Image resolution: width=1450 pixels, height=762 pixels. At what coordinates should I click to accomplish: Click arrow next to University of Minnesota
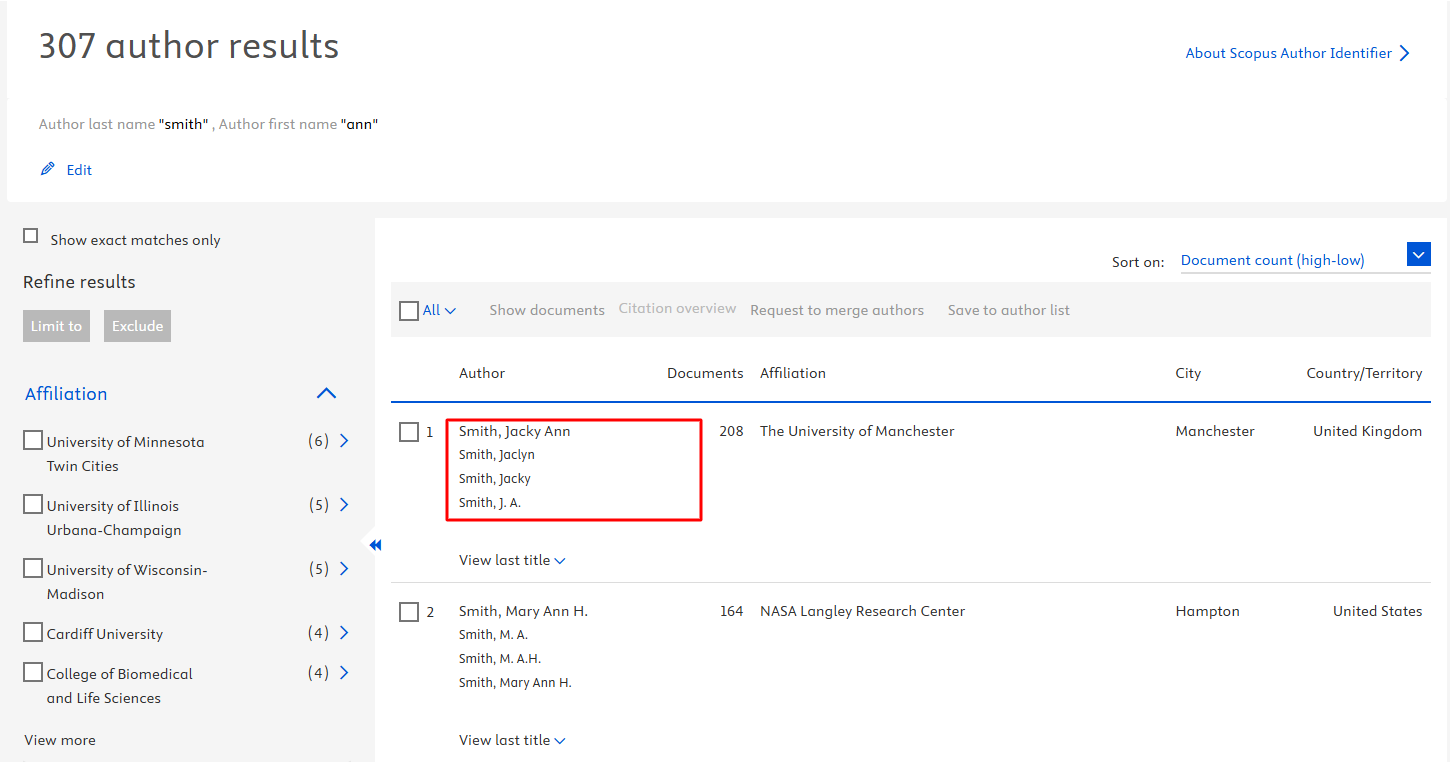pyautogui.click(x=344, y=441)
